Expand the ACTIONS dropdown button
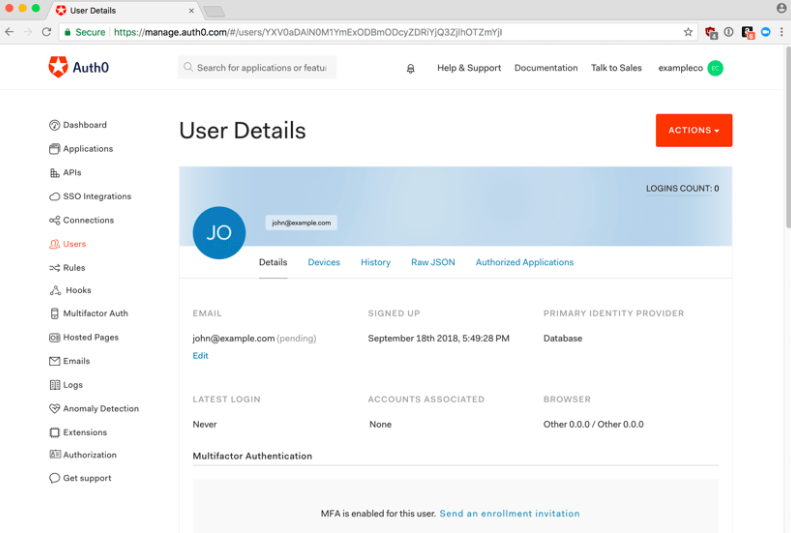The height and width of the screenshot is (533, 791). pos(694,130)
